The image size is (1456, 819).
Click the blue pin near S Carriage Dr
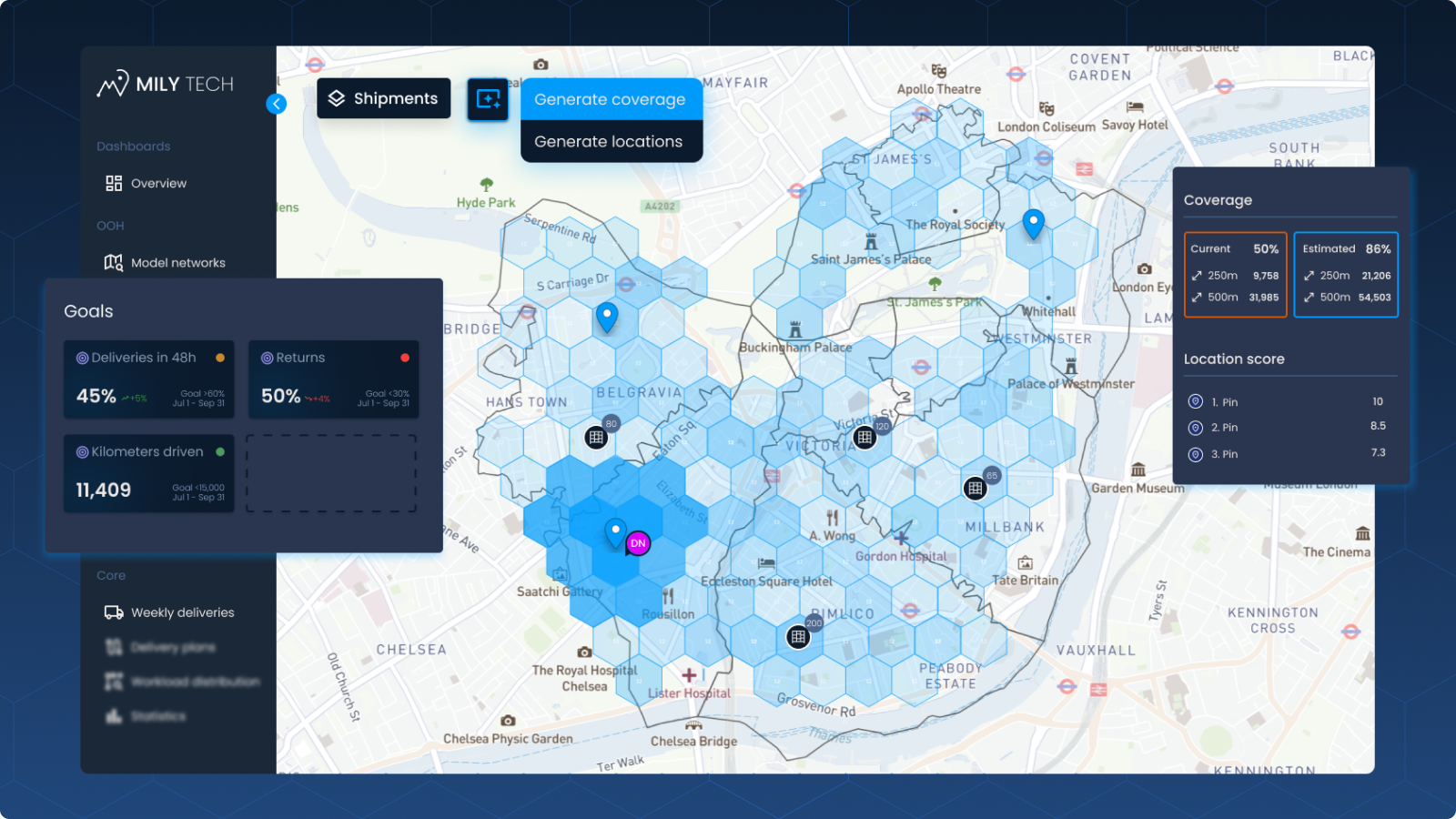pyautogui.click(x=607, y=318)
